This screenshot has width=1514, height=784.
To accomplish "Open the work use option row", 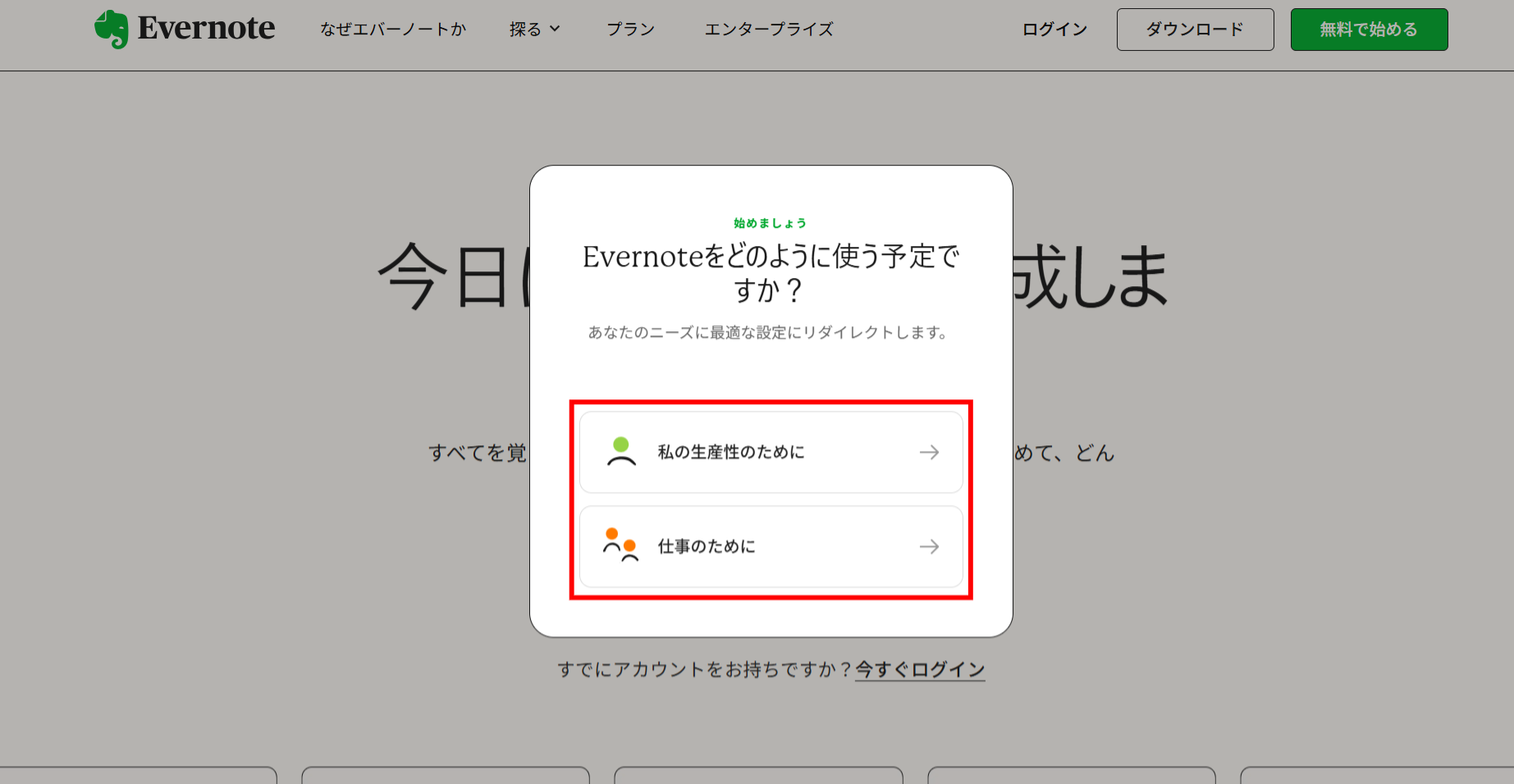I will [x=771, y=546].
